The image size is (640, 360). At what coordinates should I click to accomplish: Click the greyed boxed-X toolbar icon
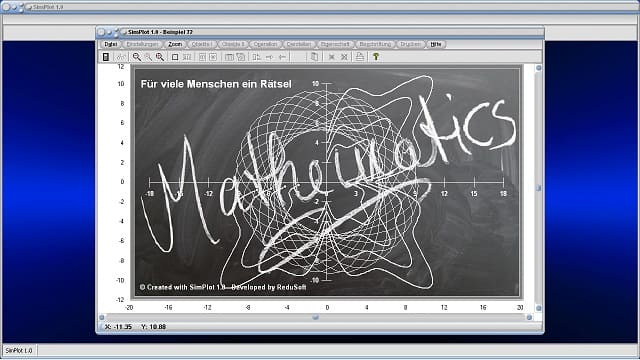213,57
